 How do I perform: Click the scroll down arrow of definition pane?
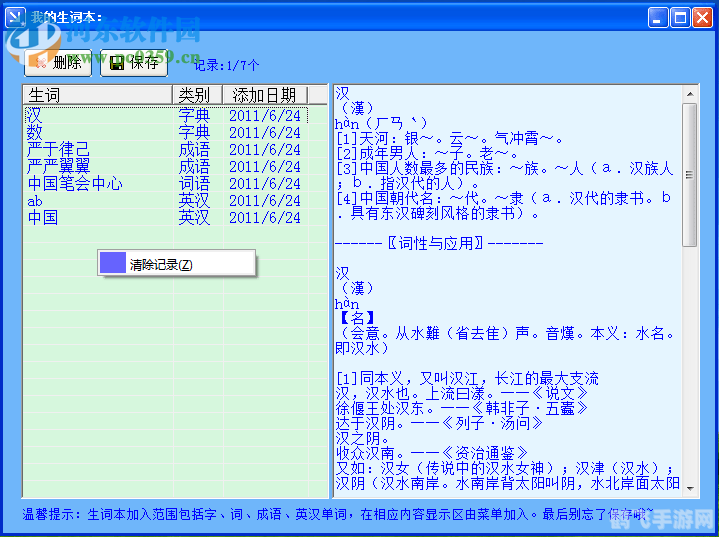point(690,489)
